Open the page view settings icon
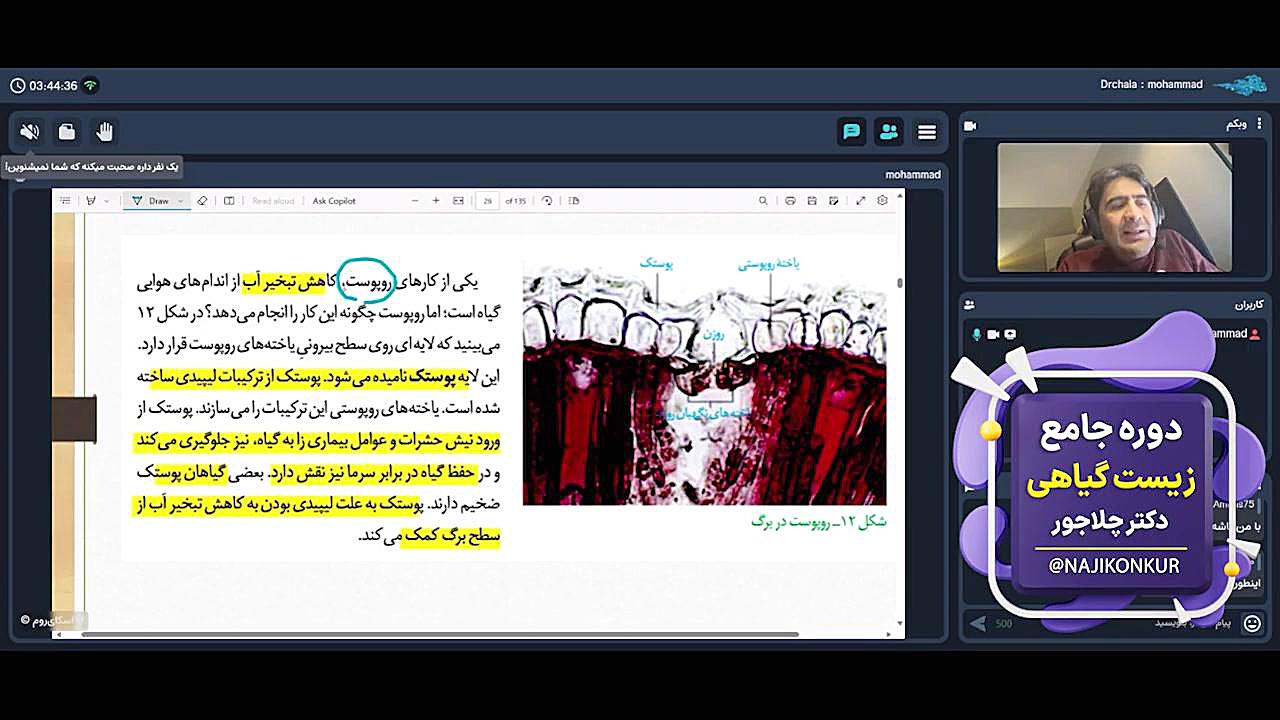1280x720 pixels. 574,201
